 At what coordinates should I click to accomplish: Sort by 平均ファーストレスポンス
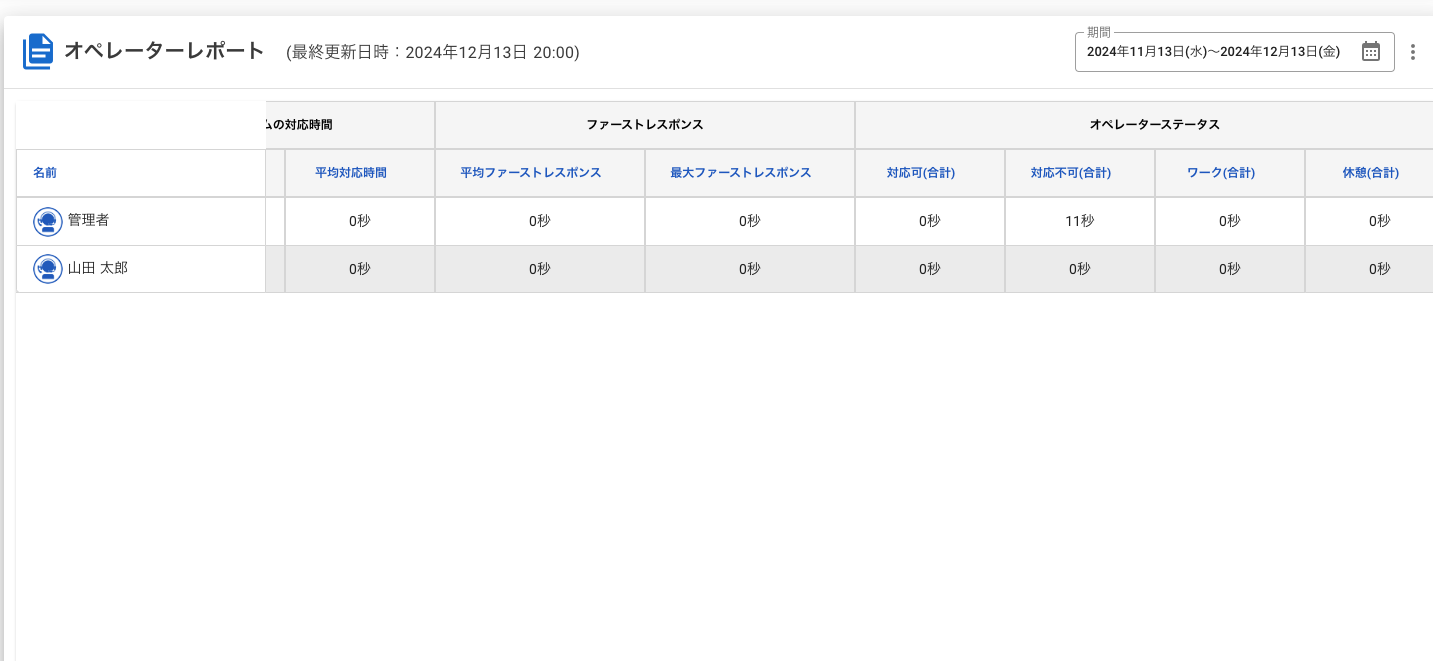pos(529,172)
